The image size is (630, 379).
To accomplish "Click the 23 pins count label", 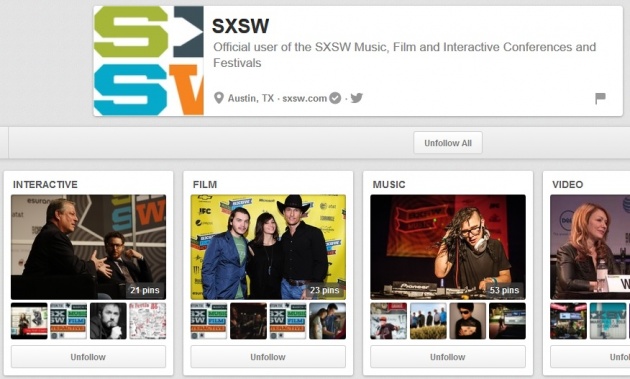I will [325, 290].
